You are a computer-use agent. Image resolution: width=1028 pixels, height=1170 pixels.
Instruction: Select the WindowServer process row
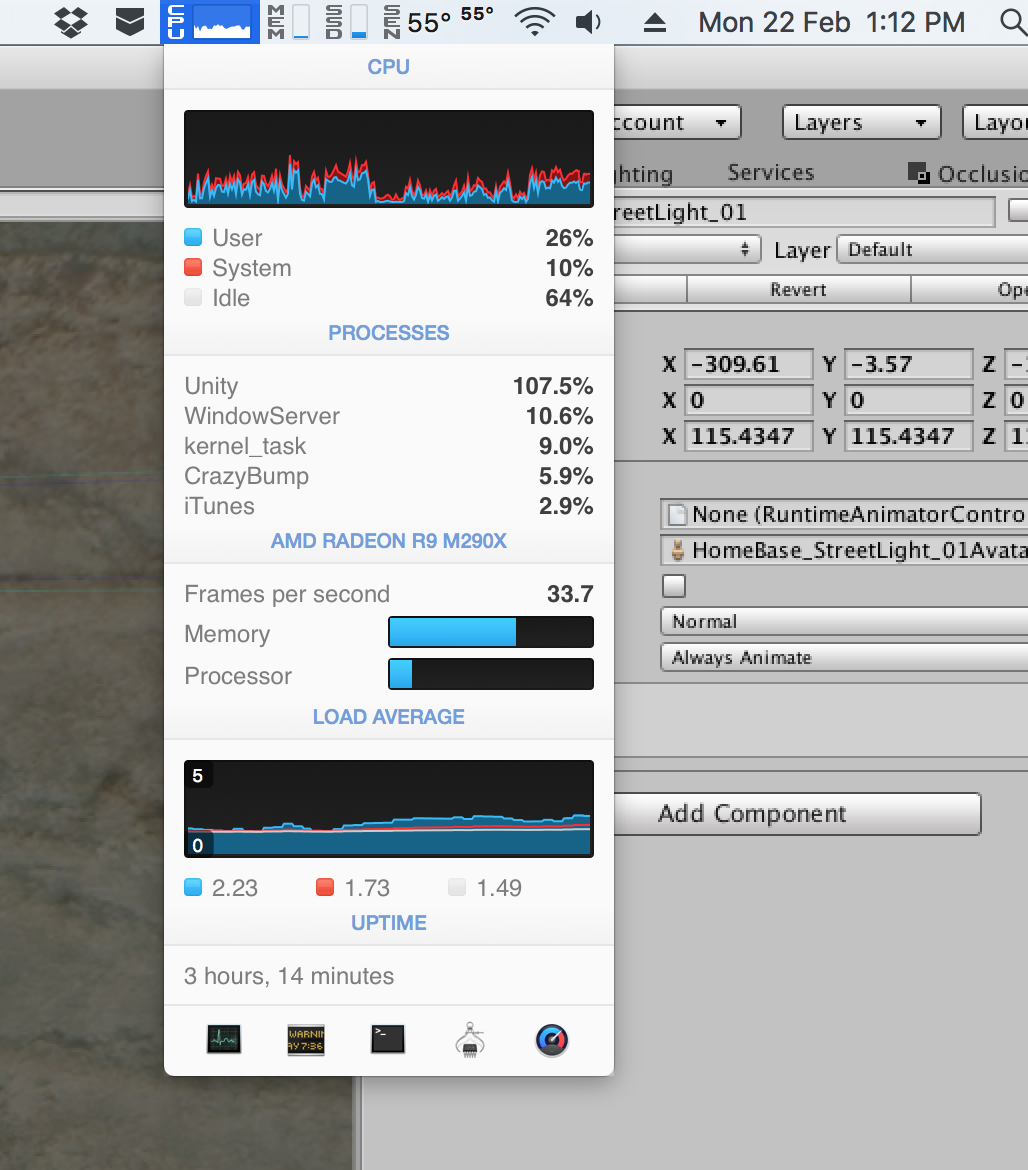pos(389,416)
